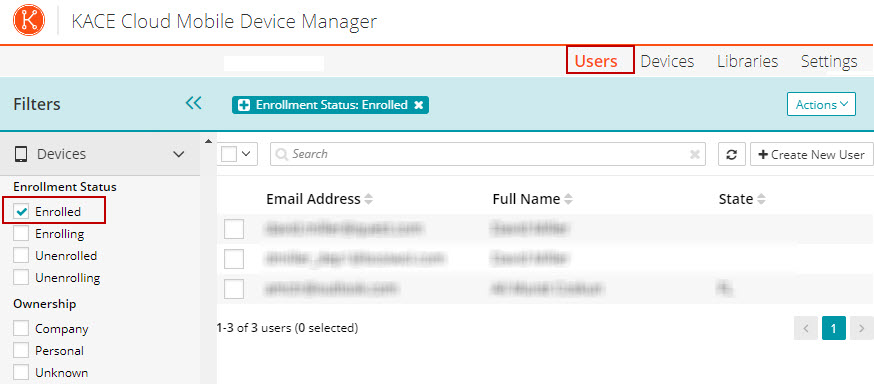Refresh the user list
This screenshot has height=384, width=874.
pos(732,154)
